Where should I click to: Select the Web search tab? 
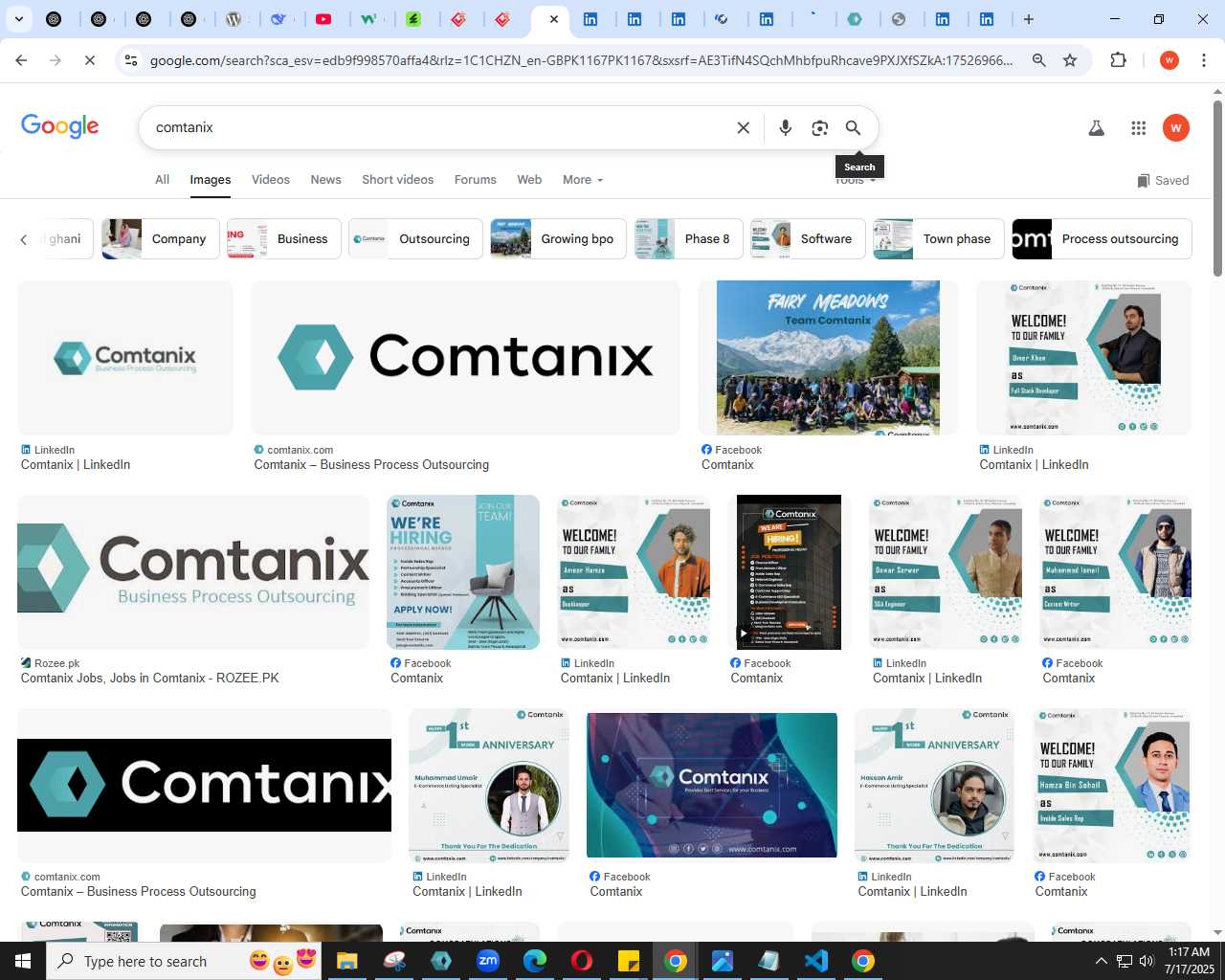pyautogui.click(x=529, y=180)
